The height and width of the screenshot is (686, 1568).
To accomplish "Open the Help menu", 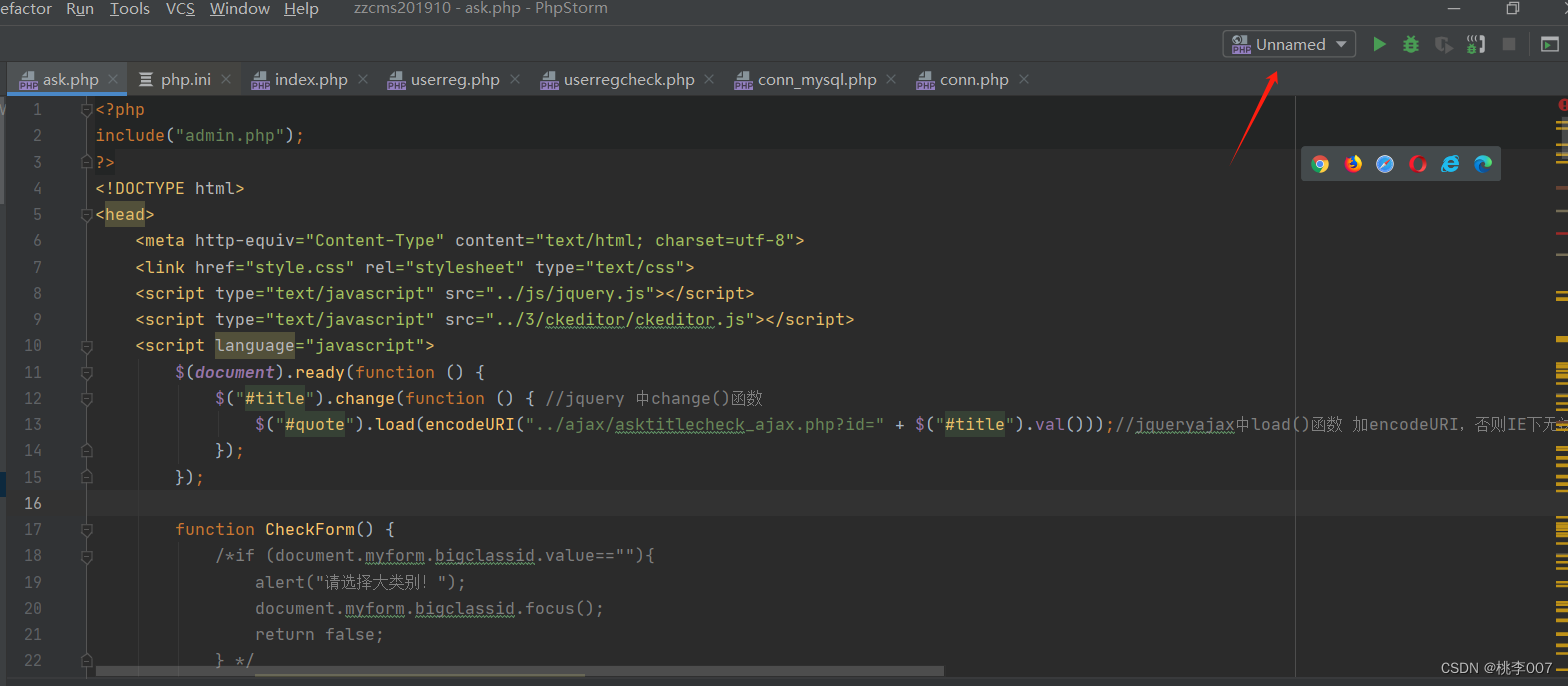I will (x=301, y=9).
